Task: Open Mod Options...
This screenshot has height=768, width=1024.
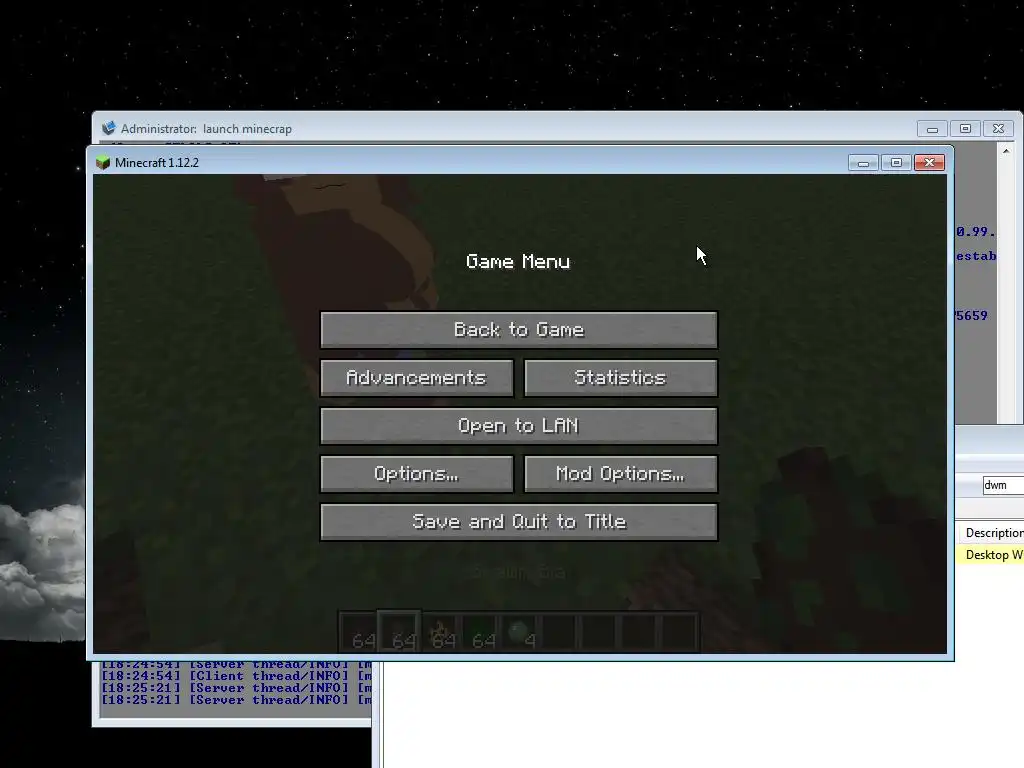Action: (x=620, y=473)
